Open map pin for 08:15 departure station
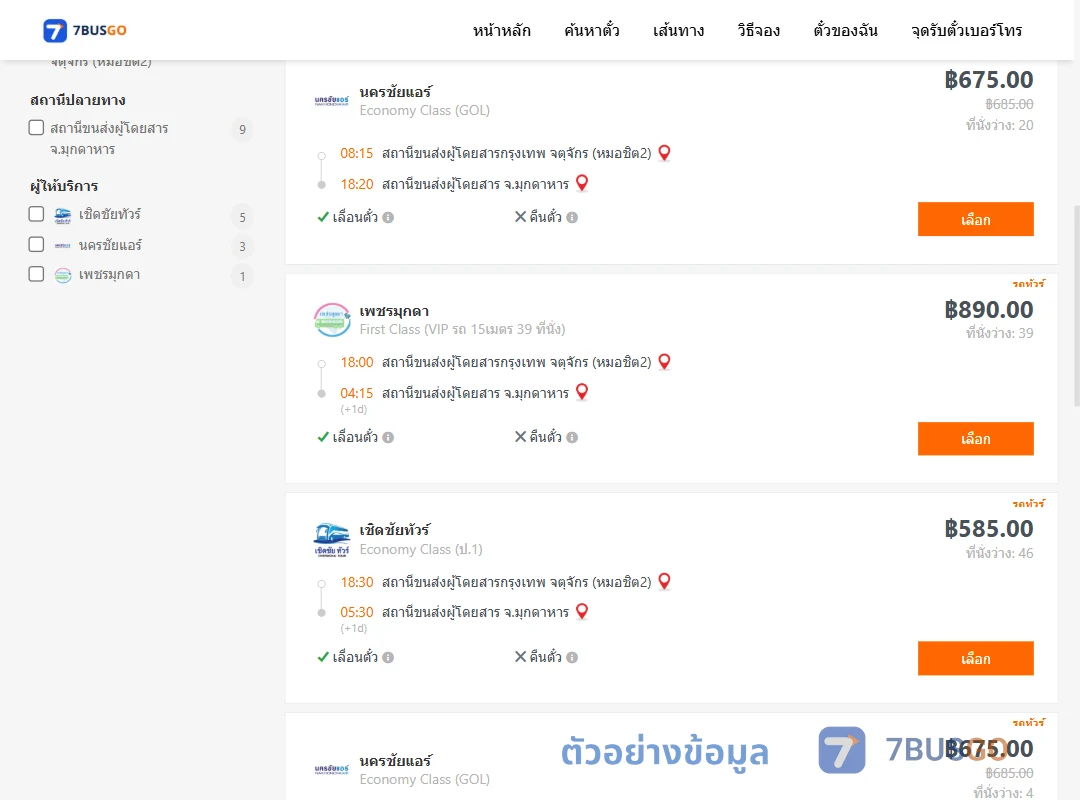 [664, 153]
